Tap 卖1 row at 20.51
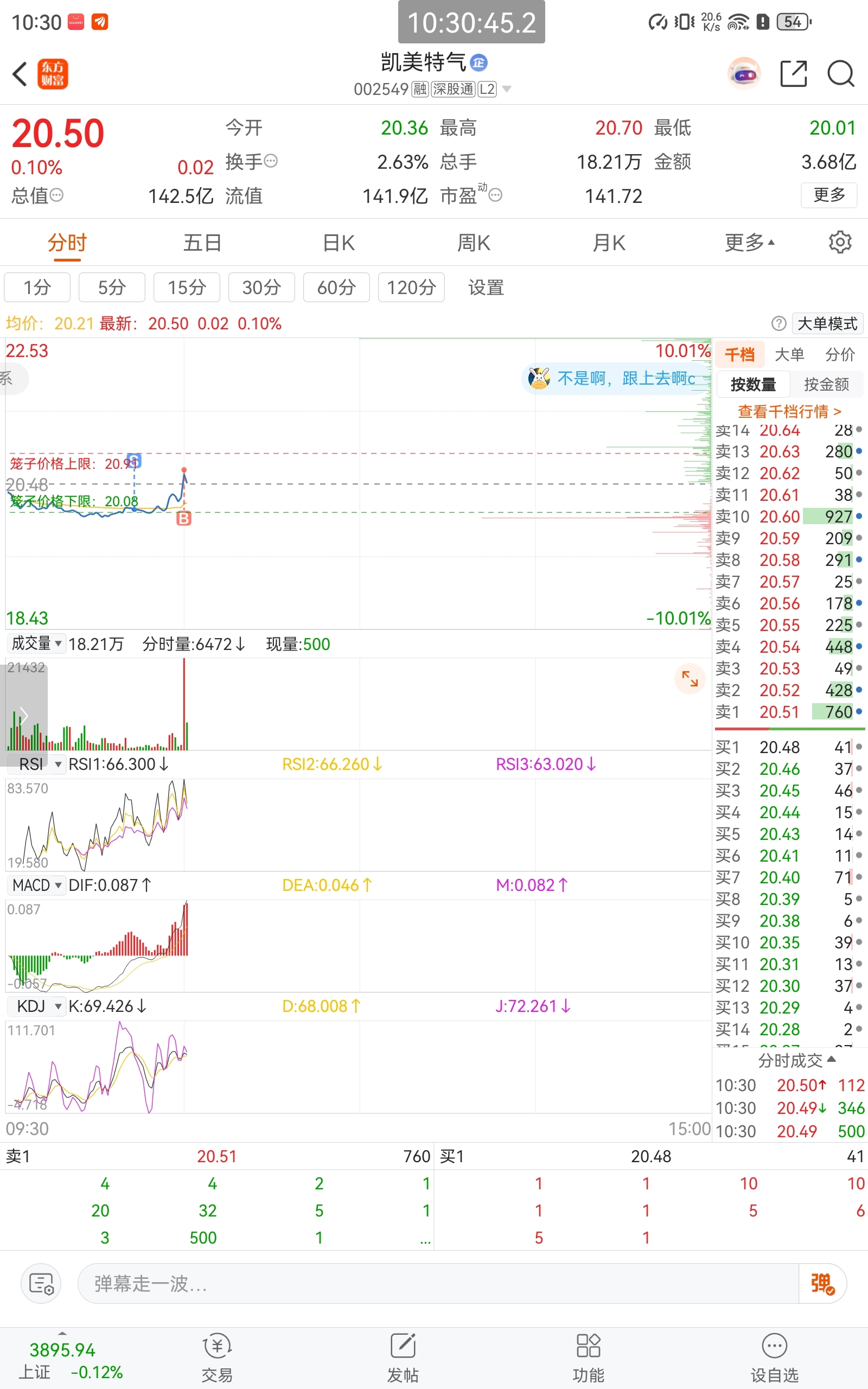This screenshot has height=1389, width=868. point(789,712)
